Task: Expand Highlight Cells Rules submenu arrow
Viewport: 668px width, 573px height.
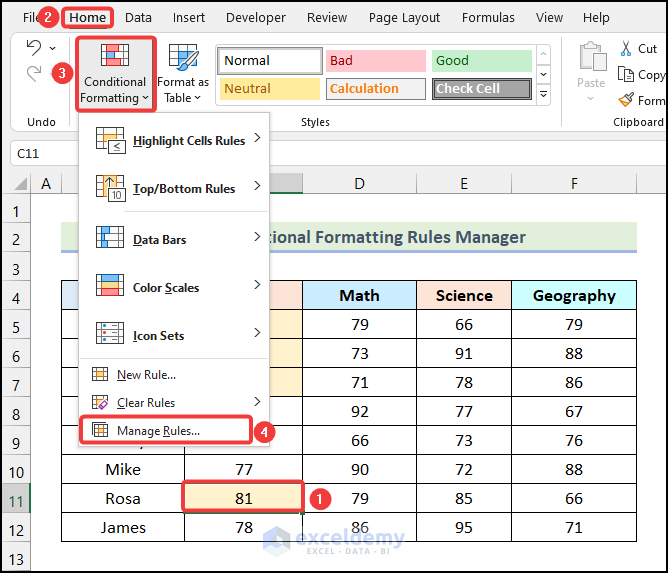Action: 257,138
